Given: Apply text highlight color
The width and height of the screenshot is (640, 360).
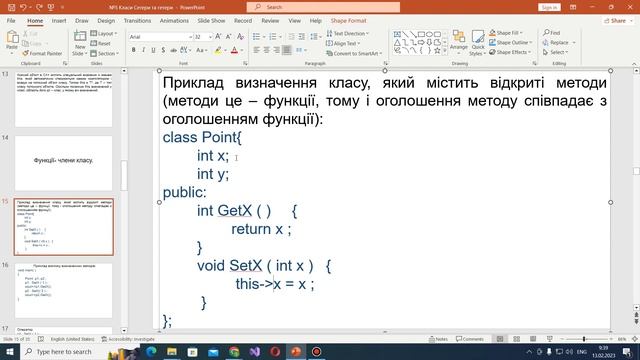Looking at the screenshot, I should pyautogui.click(x=218, y=50).
